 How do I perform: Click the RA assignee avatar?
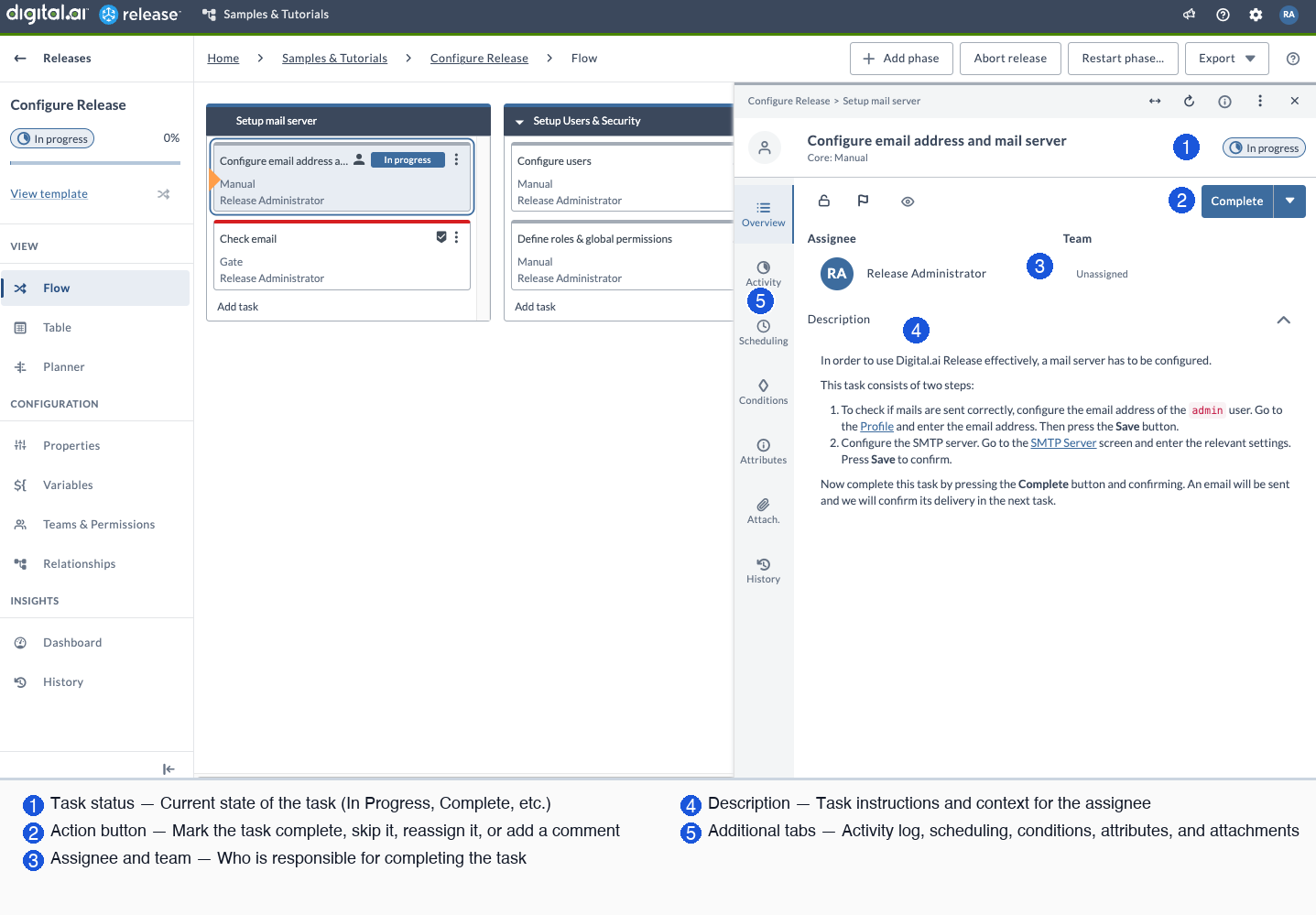836,274
